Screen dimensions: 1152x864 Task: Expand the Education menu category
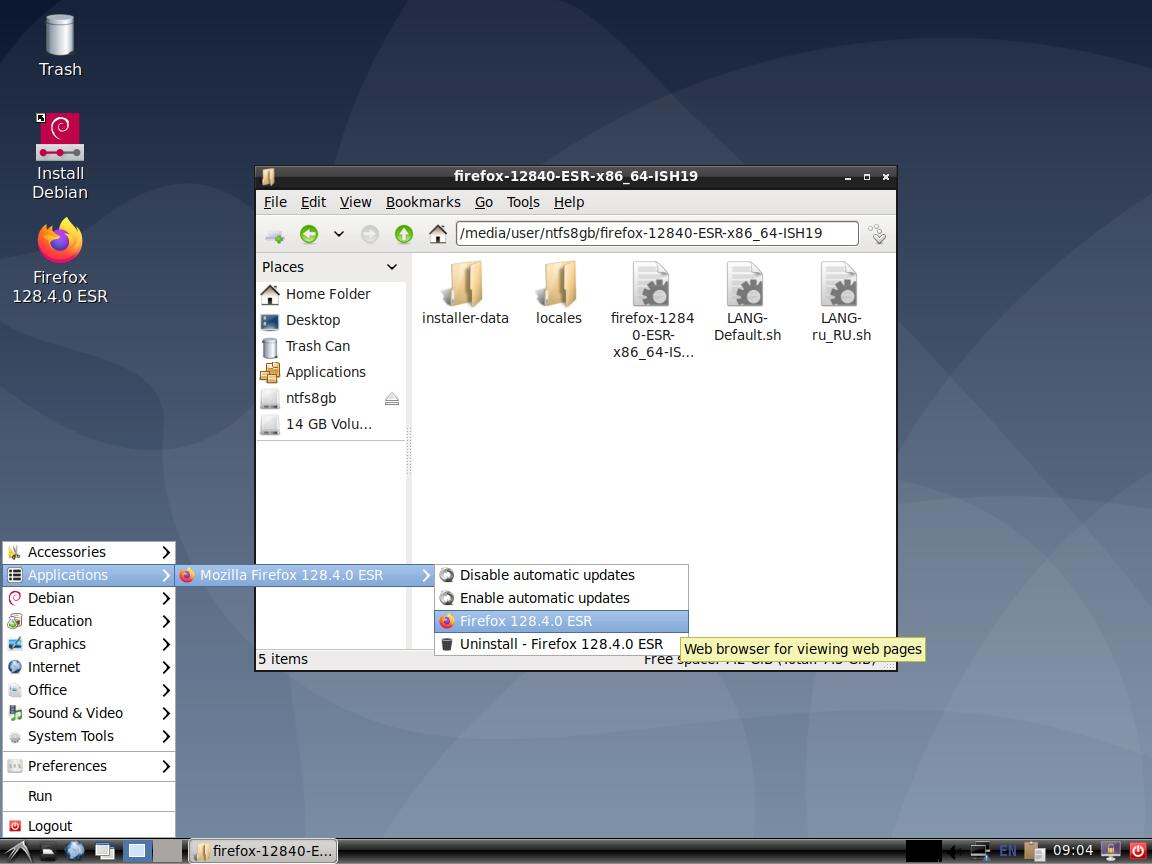pos(89,621)
